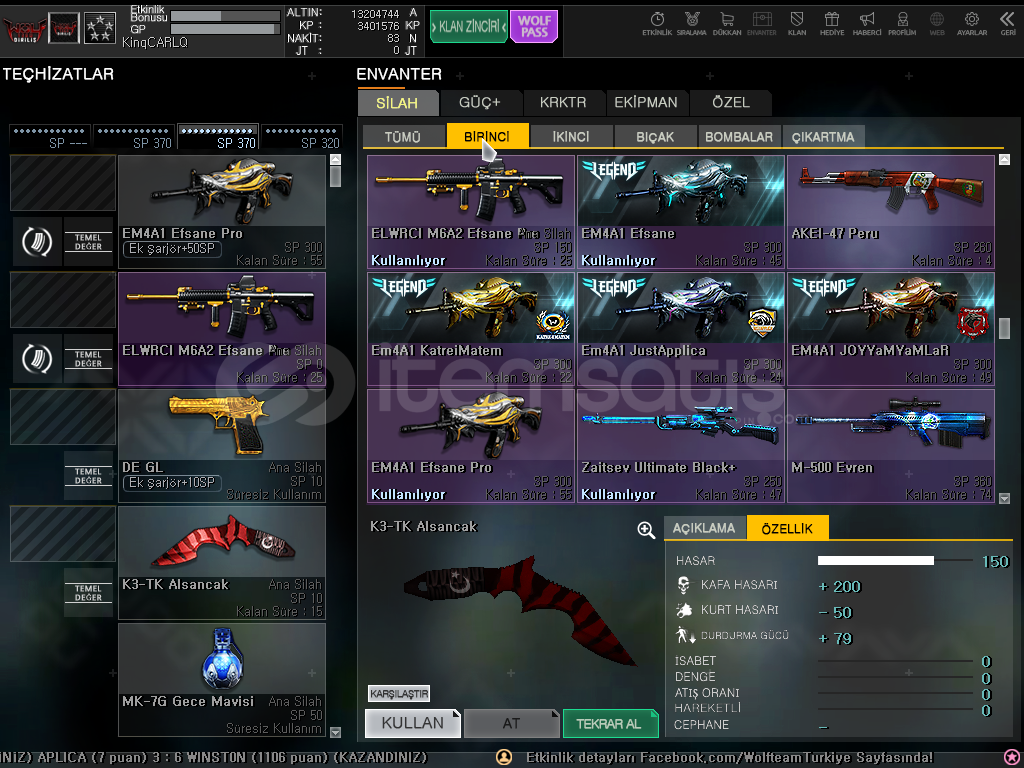Select the Birinci weapon filter tab
The image size is (1024, 768).
(487, 136)
